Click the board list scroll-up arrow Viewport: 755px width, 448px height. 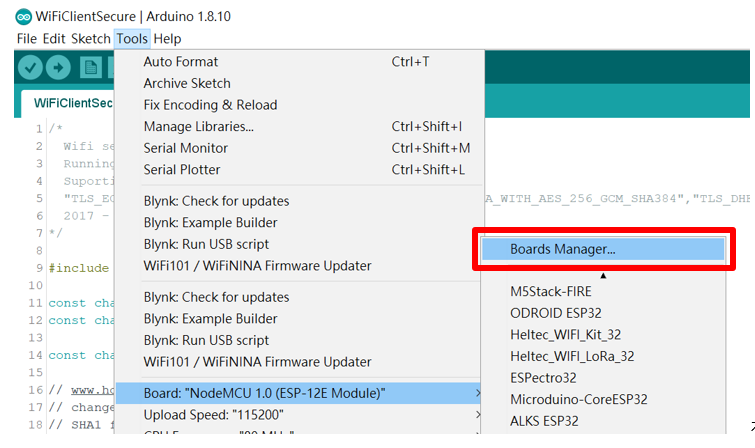tap(603, 276)
